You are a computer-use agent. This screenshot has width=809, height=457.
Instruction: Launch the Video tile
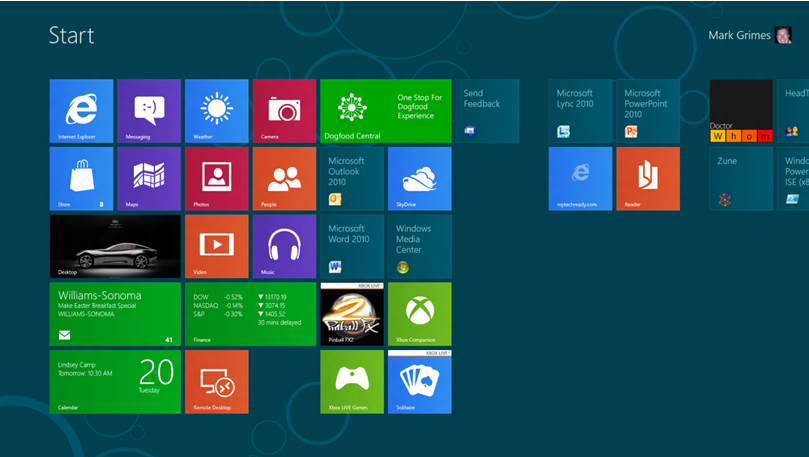click(x=217, y=247)
